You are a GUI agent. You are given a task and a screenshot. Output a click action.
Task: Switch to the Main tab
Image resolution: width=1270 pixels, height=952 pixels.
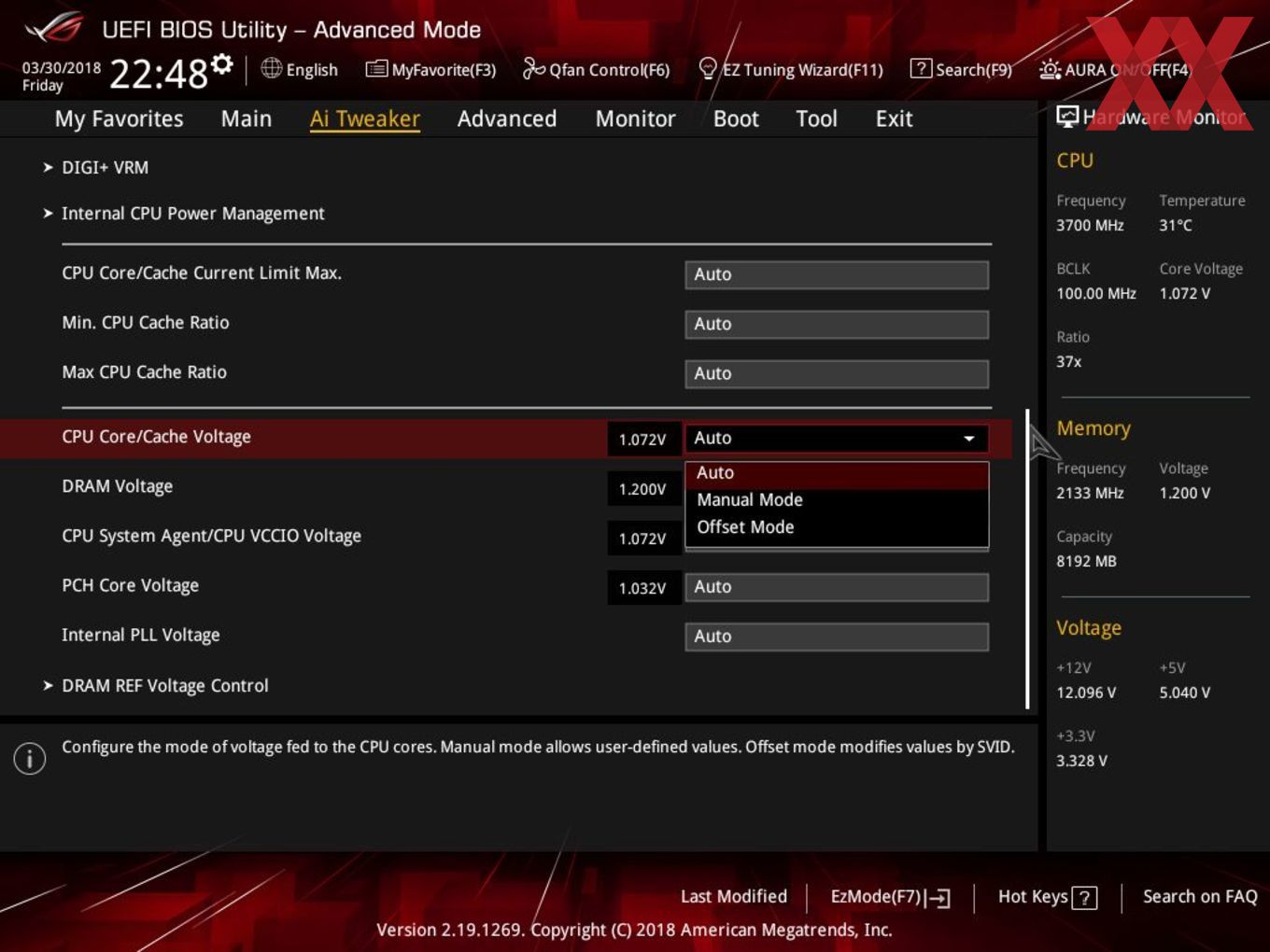point(247,119)
